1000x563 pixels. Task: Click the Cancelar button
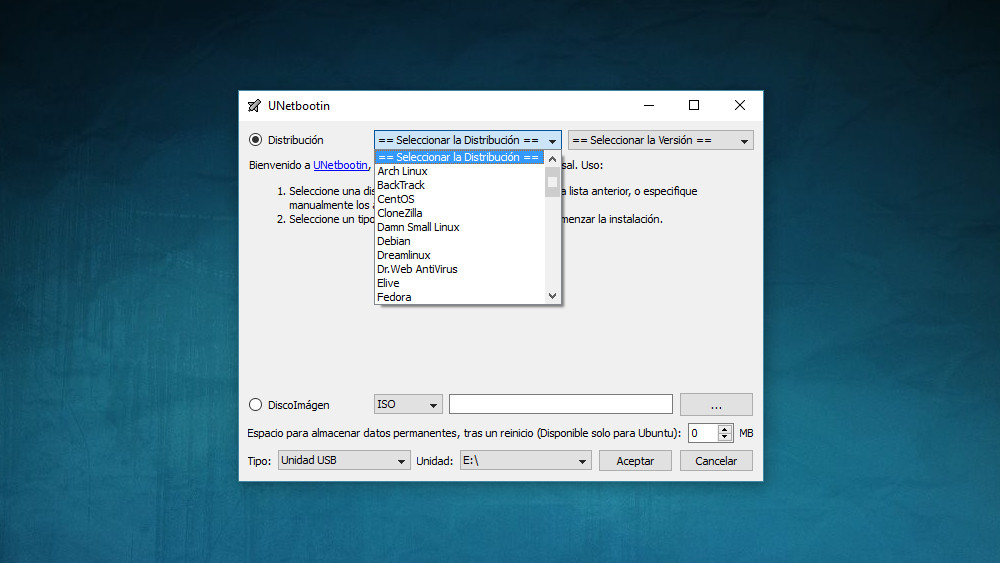pyautogui.click(x=716, y=461)
